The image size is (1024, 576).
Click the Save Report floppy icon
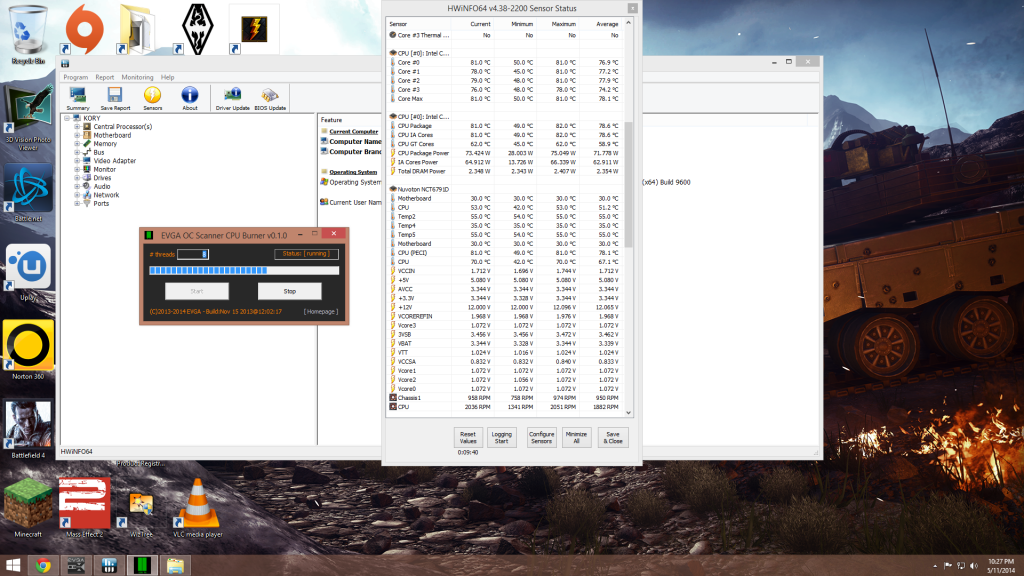pos(115,96)
